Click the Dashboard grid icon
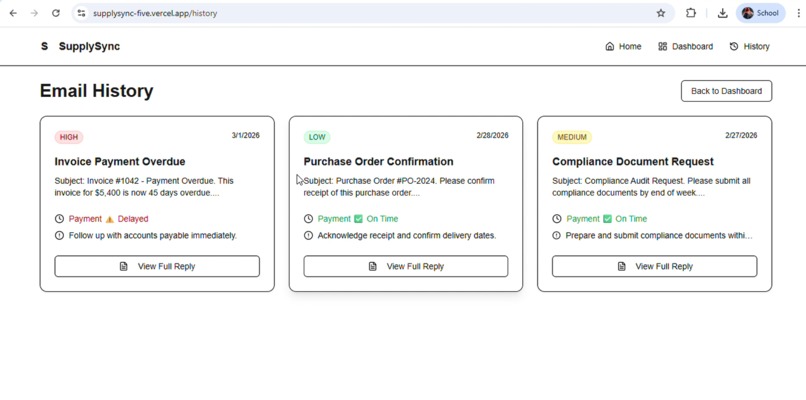The width and height of the screenshot is (806, 400). tap(663, 47)
